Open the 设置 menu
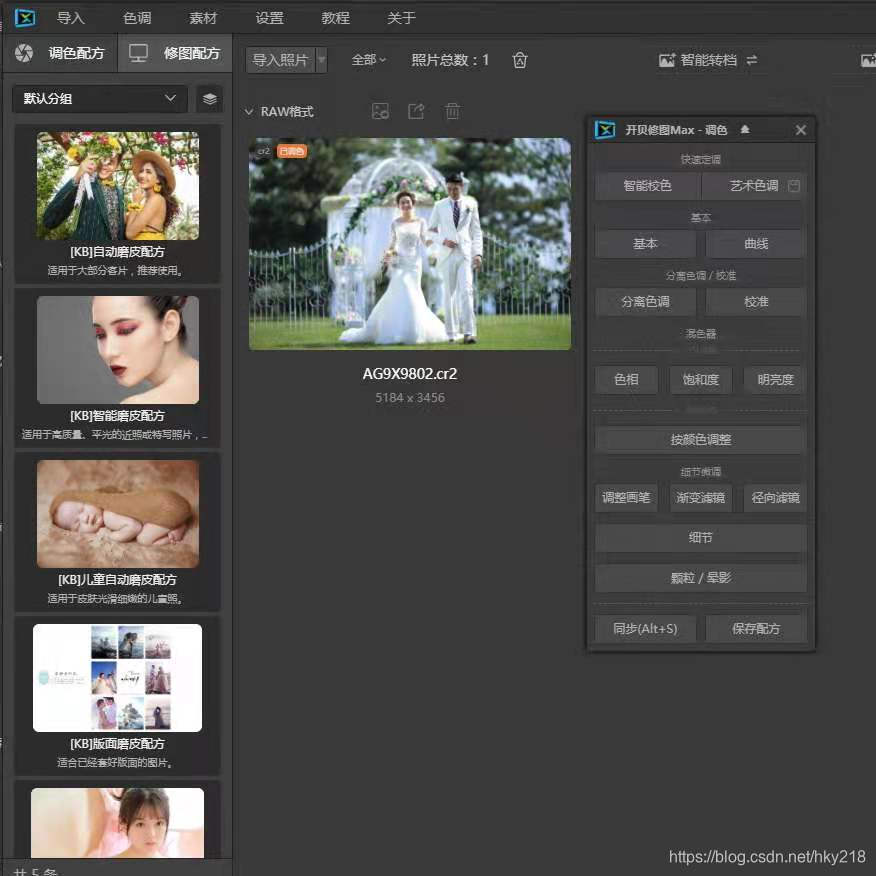The image size is (876, 876). click(269, 18)
